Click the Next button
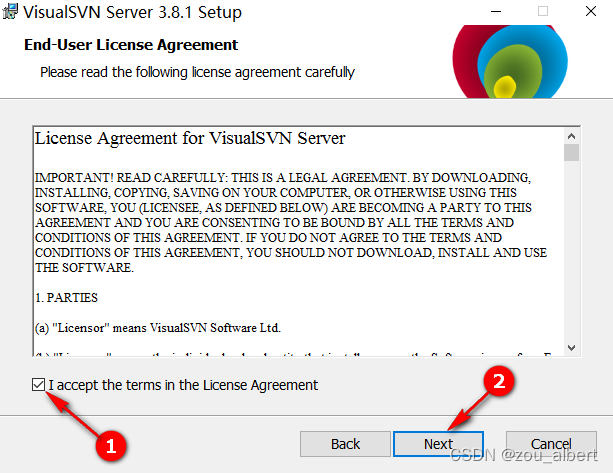 point(438,444)
